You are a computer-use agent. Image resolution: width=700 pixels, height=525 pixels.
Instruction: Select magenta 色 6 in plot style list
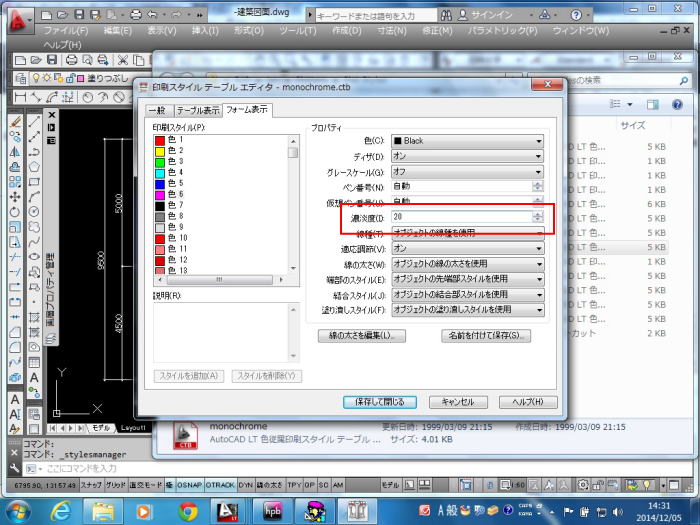click(170, 195)
